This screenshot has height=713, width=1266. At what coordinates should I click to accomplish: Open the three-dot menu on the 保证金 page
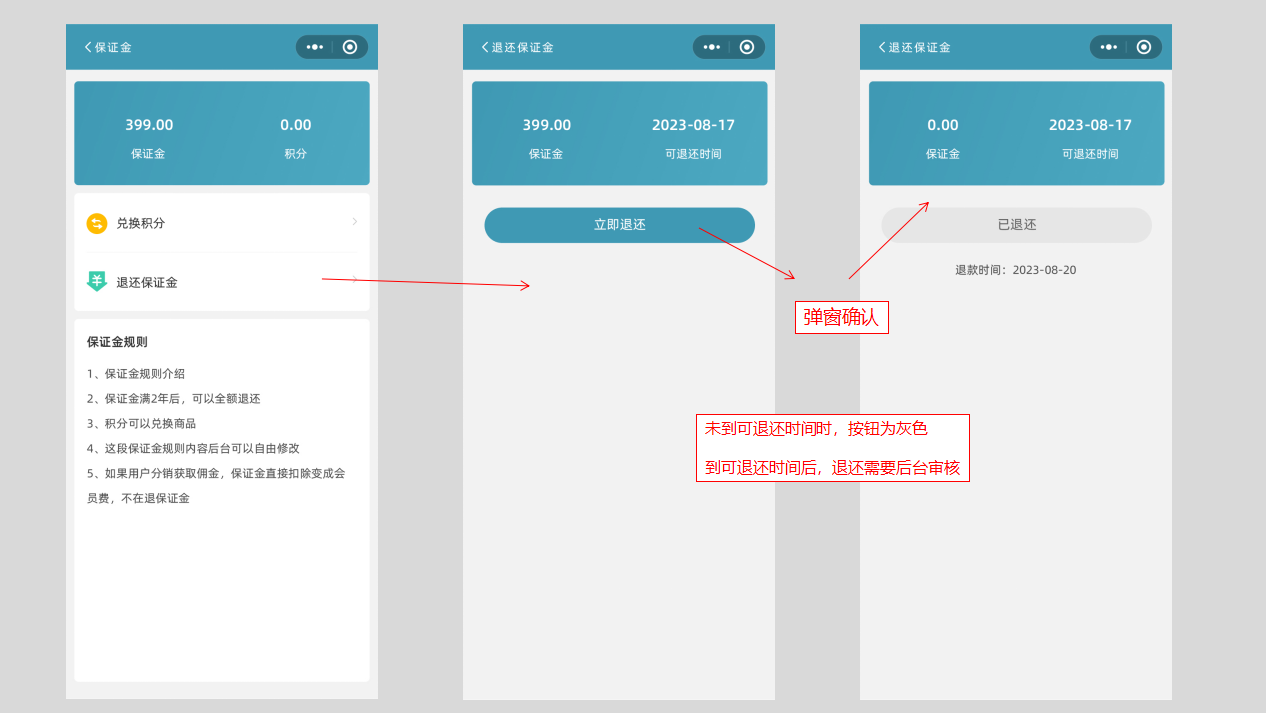[314, 47]
